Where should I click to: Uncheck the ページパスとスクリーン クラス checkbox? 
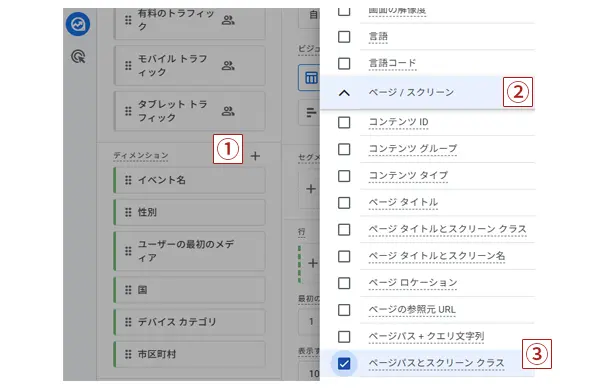(344, 363)
